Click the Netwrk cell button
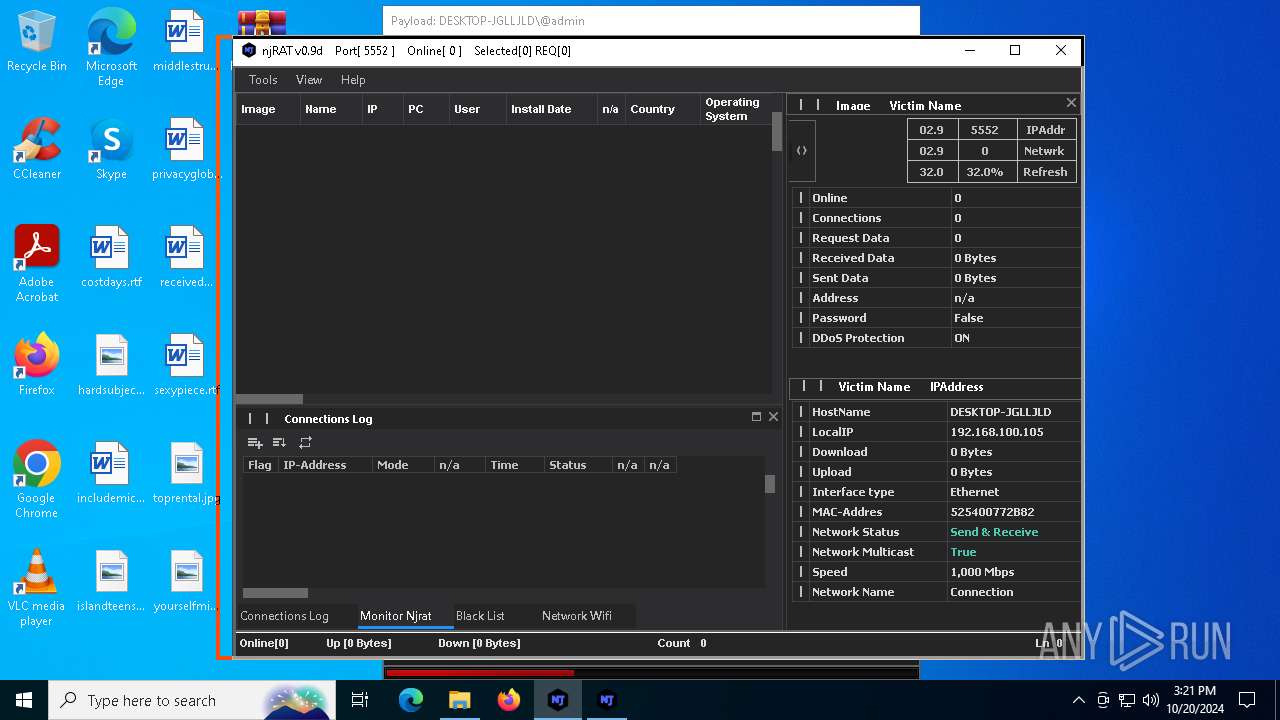This screenshot has height=720, width=1280. coord(1045,151)
